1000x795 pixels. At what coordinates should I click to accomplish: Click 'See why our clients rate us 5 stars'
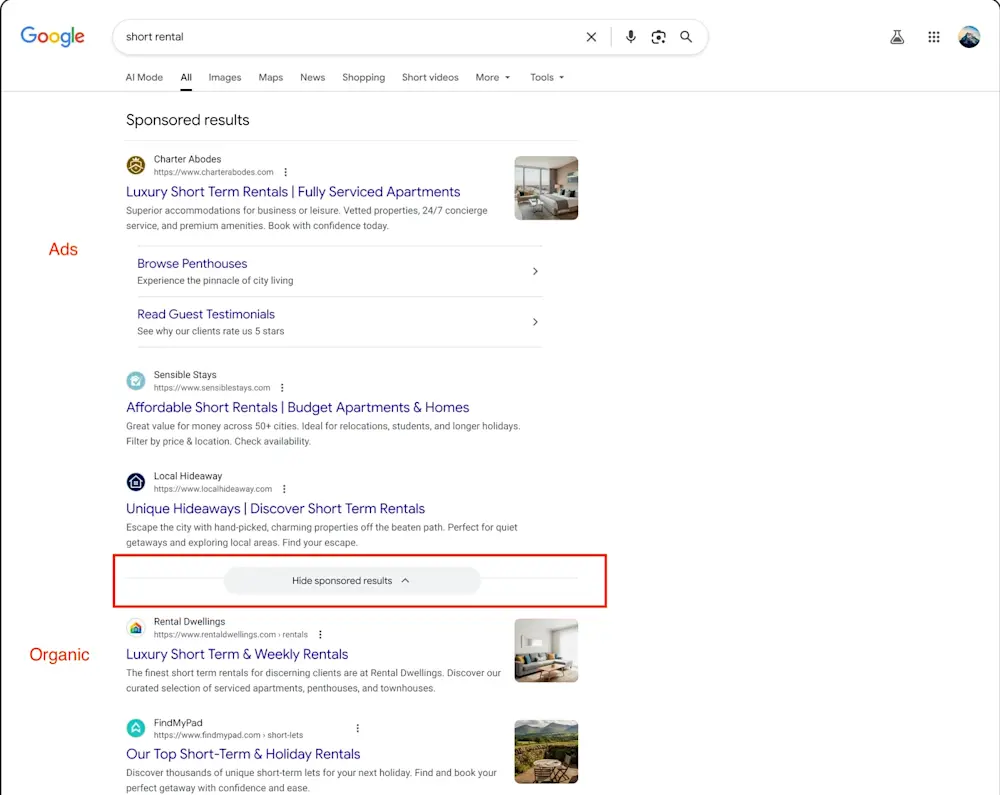coord(210,332)
